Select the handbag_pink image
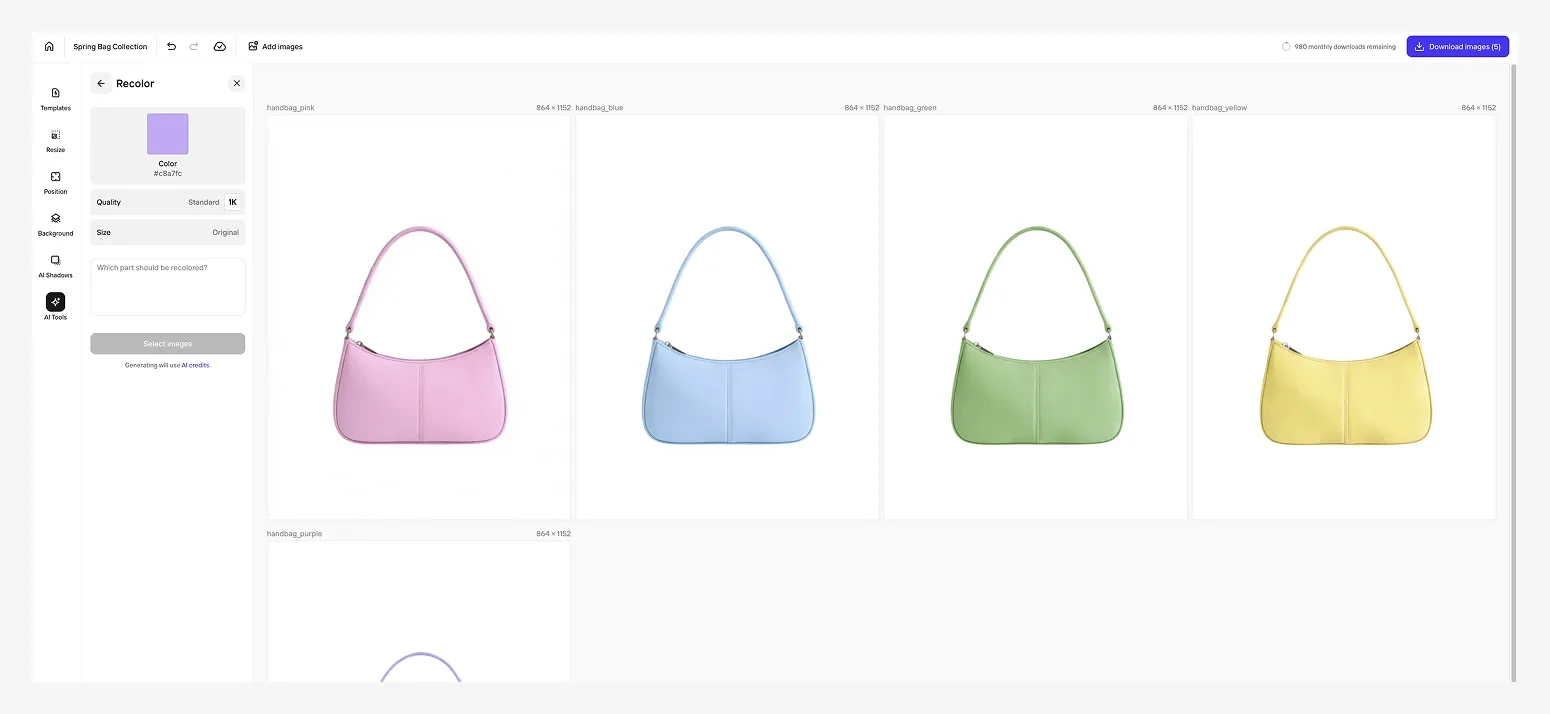The image size is (1550, 714). point(419,317)
